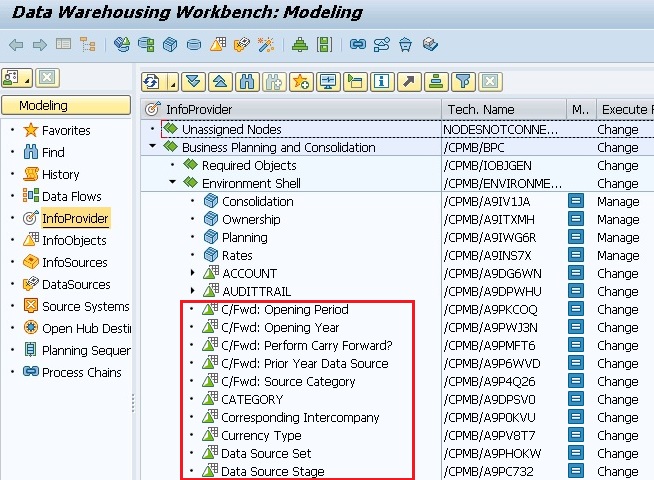The height and width of the screenshot is (480, 654).
Task: Click the magic wand wizard icon
Action: (266, 44)
